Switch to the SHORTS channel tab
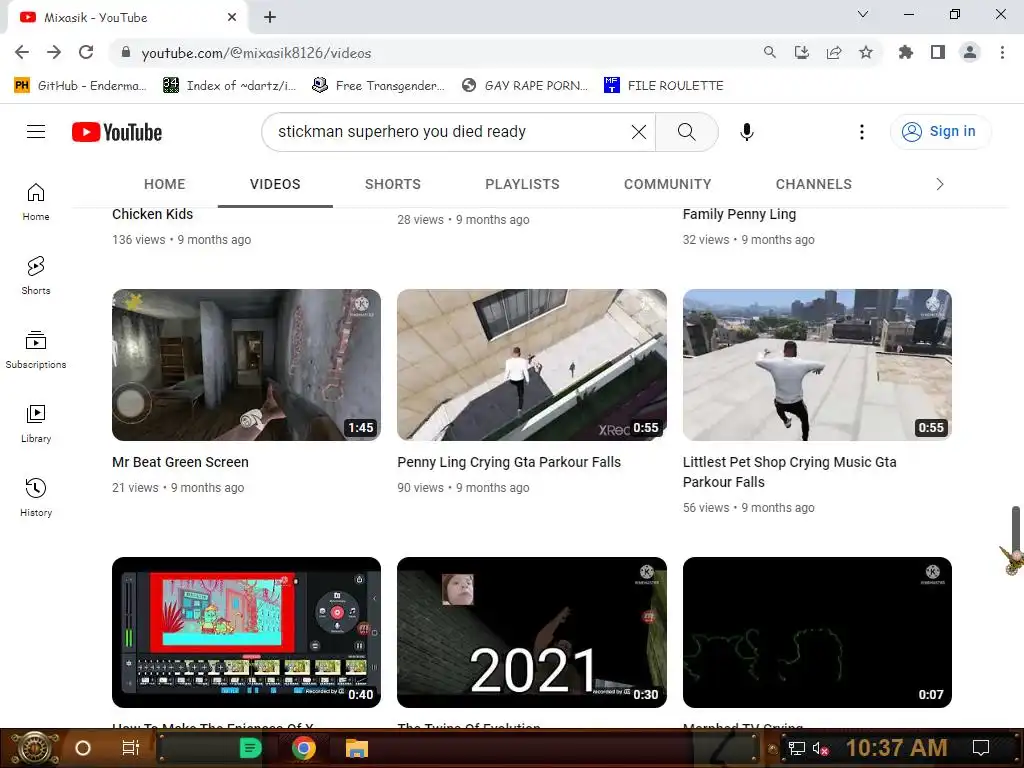 click(x=392, y=184)
